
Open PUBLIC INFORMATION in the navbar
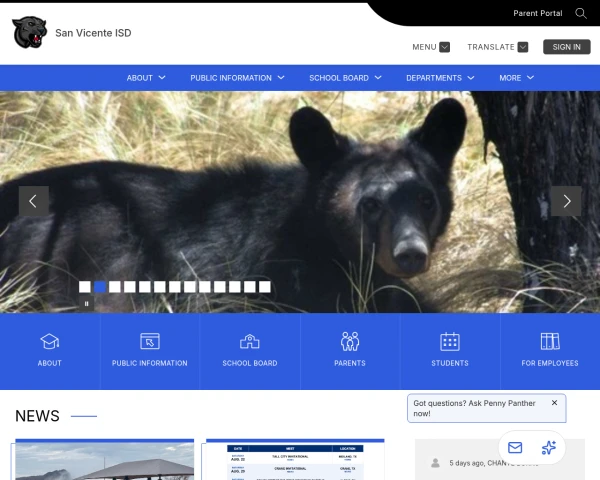[x=231, y=78]
